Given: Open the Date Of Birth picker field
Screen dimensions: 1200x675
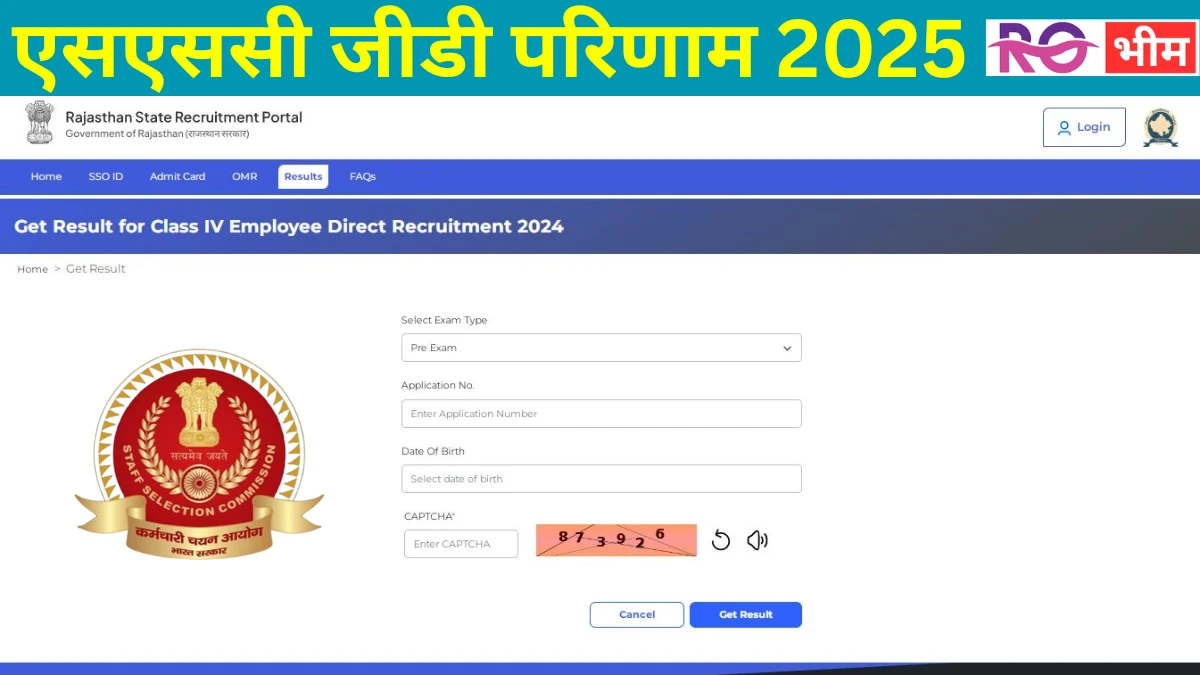Looking at the screenshot, I should [601, 479].
